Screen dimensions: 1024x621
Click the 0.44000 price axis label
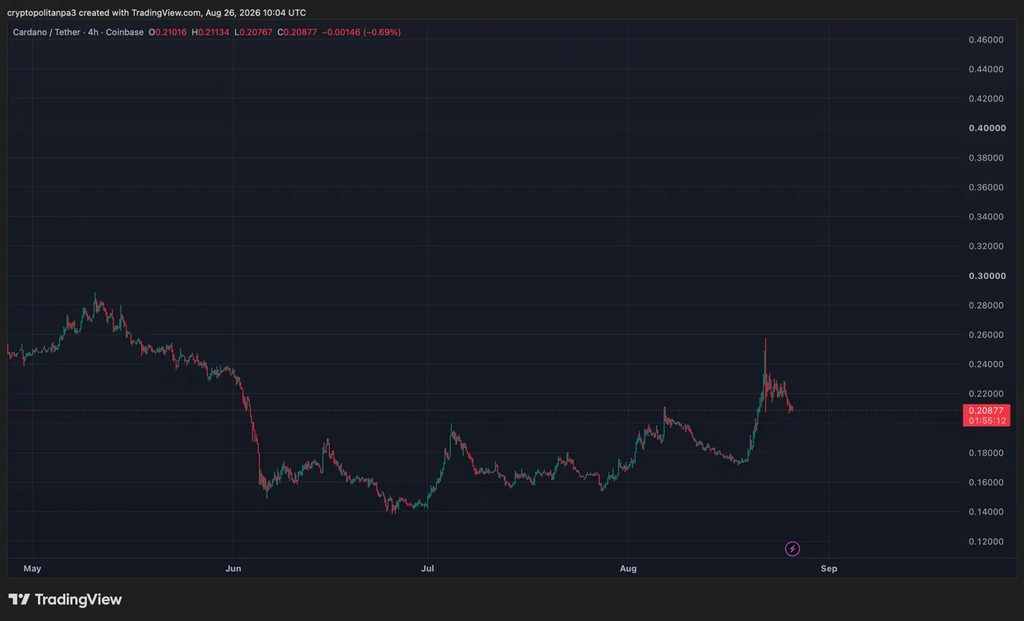tap(986, 69)
